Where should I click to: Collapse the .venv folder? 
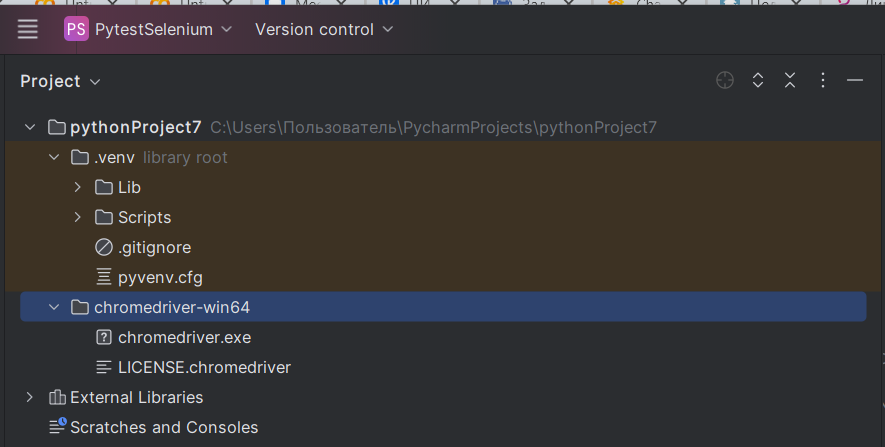[54, 157]
